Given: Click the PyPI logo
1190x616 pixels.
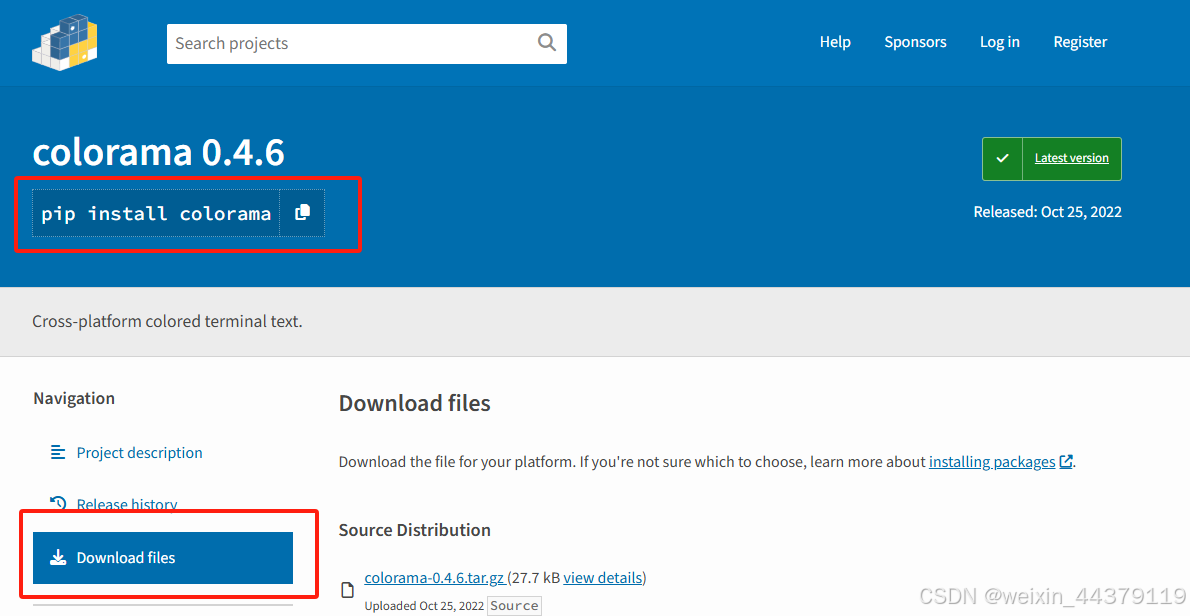Looking at the screenshot, I should [x=64, y=42].
